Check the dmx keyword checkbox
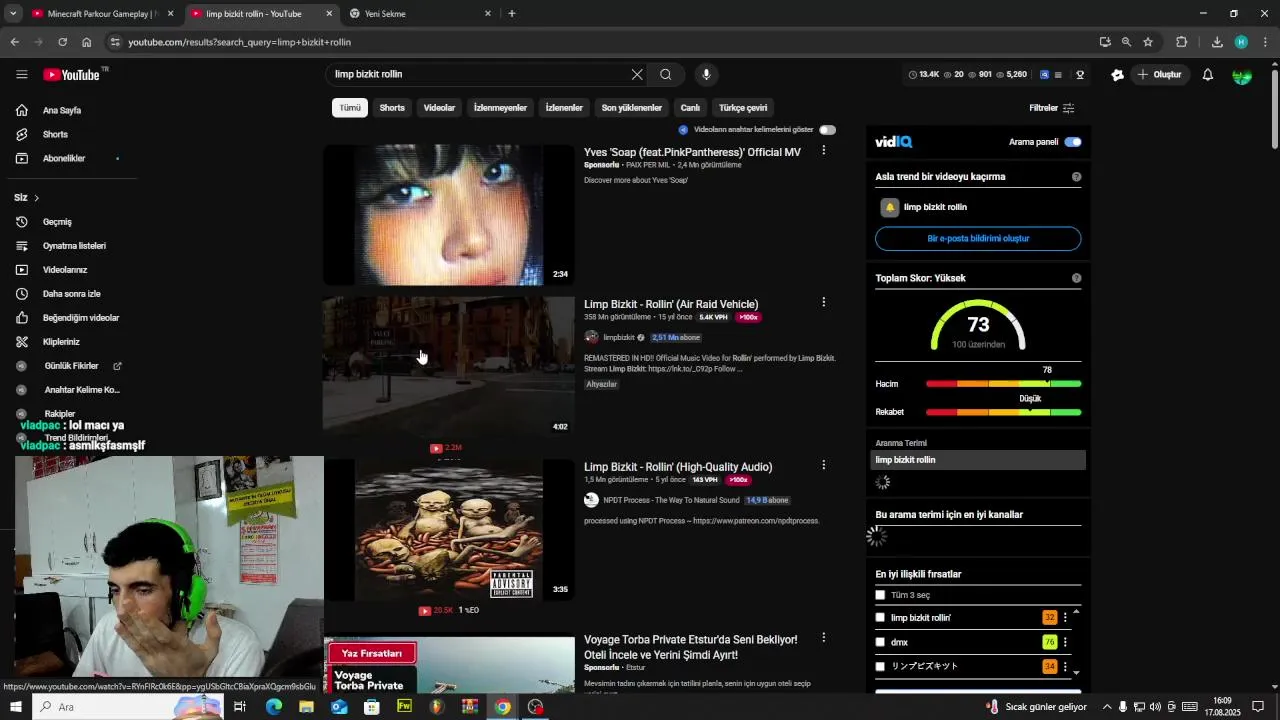This screenshot has width=1280, height=720. pos(880,642)
